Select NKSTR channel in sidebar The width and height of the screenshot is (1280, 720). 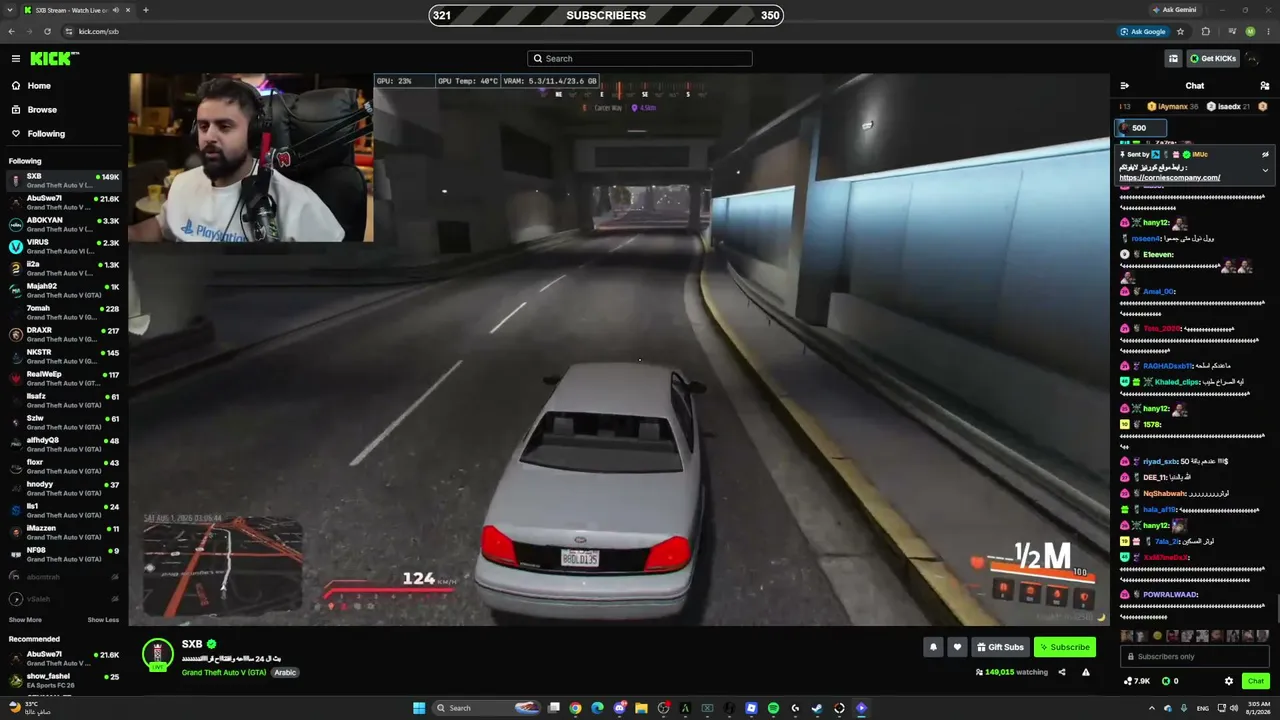coord(64,357)
